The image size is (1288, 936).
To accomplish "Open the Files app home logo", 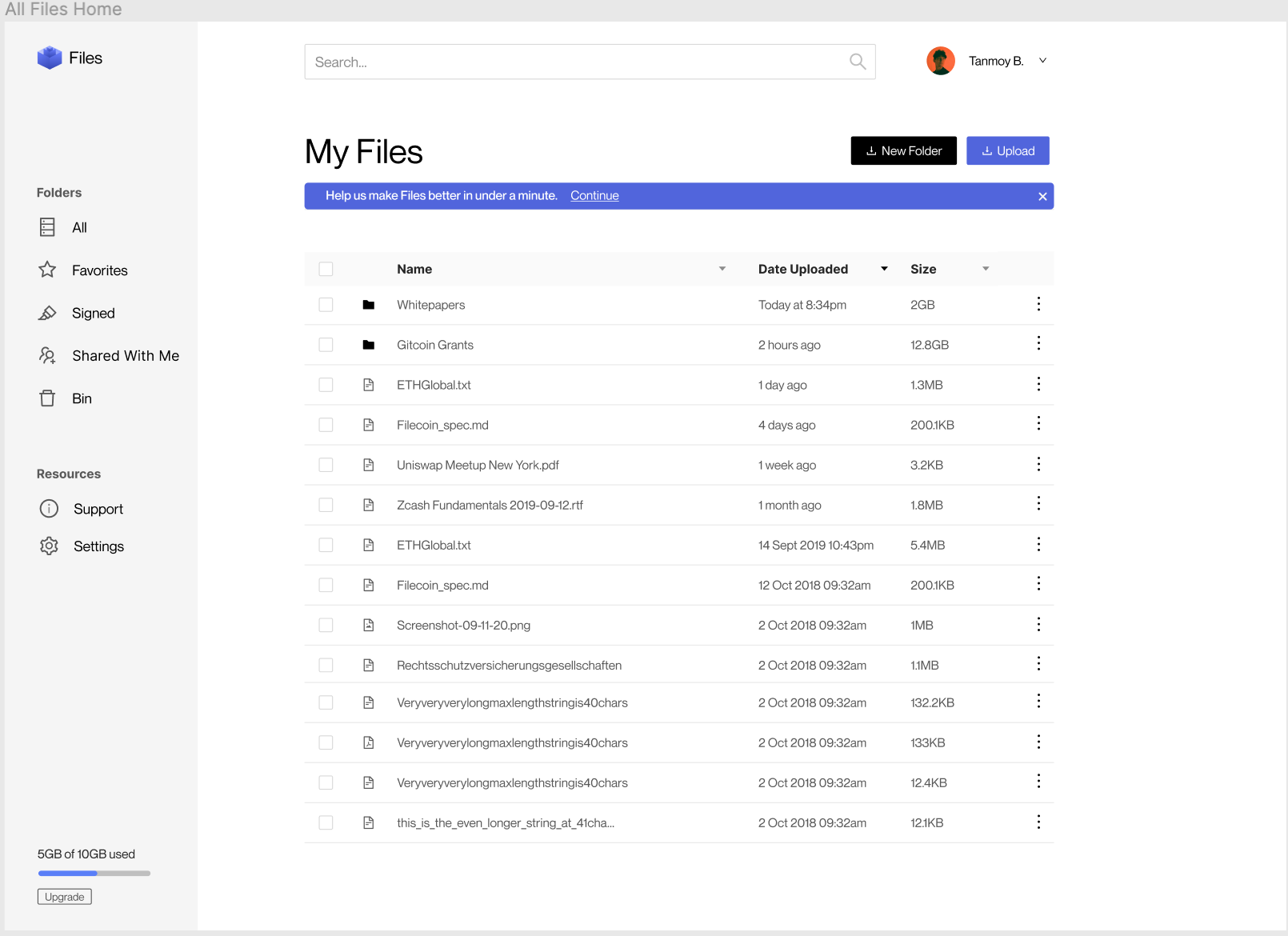I will pyautogui.click(x=50, y=57).
